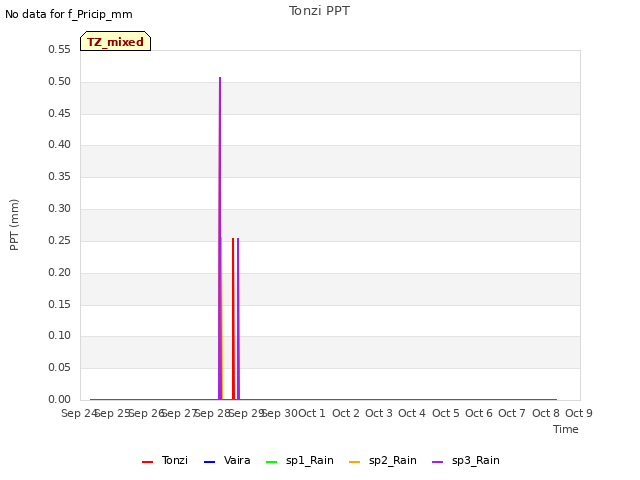Click the blue Vaira legend swatch
The image size is (640, 480).
coord(209,462)
